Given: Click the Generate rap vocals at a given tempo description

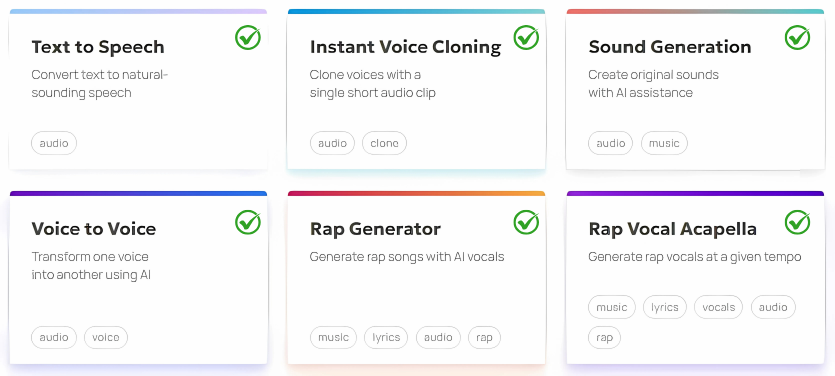Looking at the screenshot, I should point(695,257).
